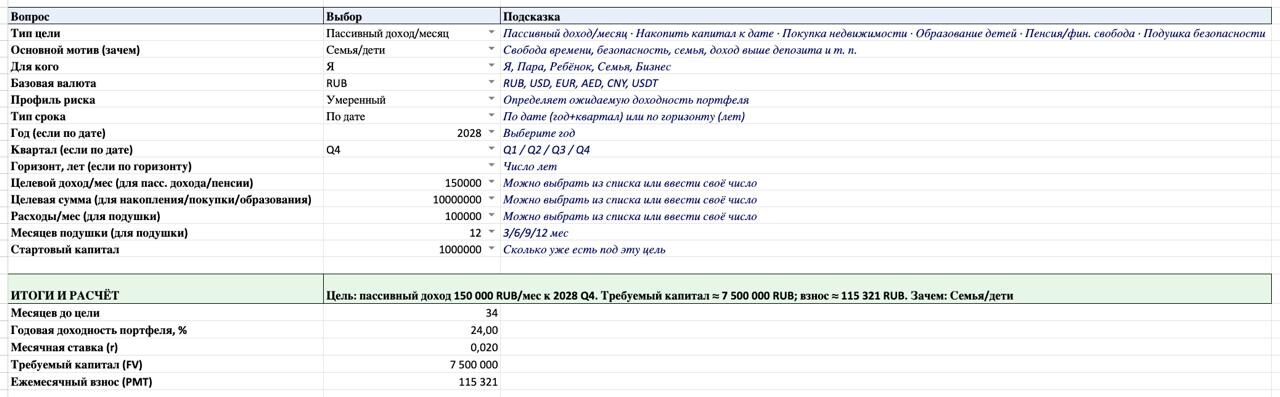Open dropdown arrow for Квартал row
Screen dimensions: 1280x397
click(491, 149)
